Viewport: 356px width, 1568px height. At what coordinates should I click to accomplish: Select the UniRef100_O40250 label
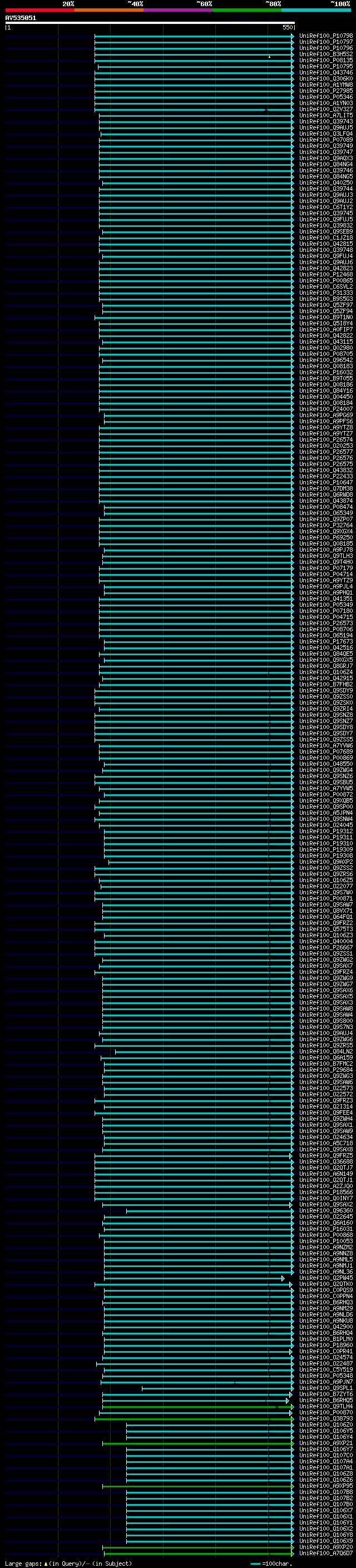[x=325, y=182]
